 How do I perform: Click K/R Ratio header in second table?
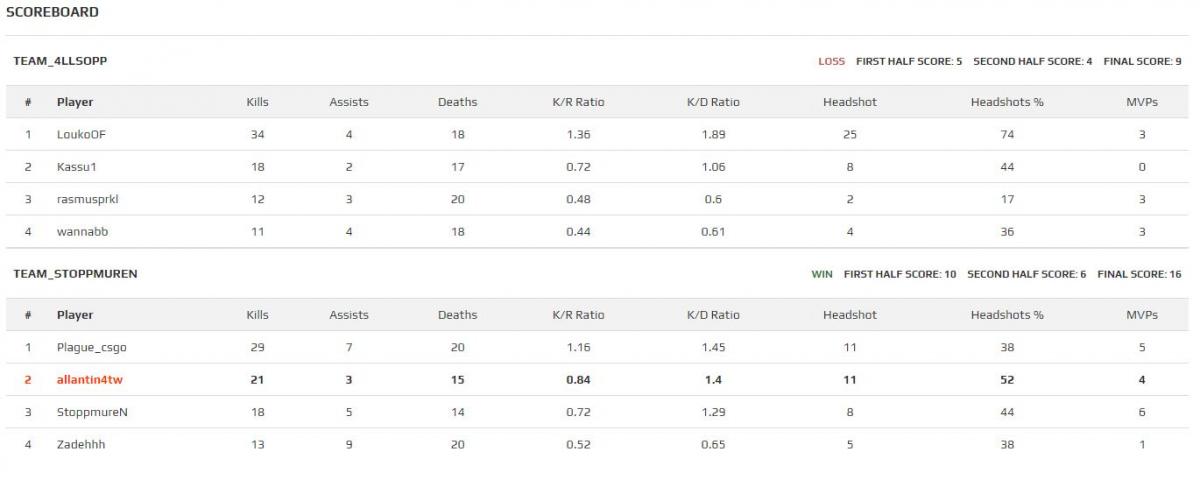pyautogui.click(x=578, y=315)
